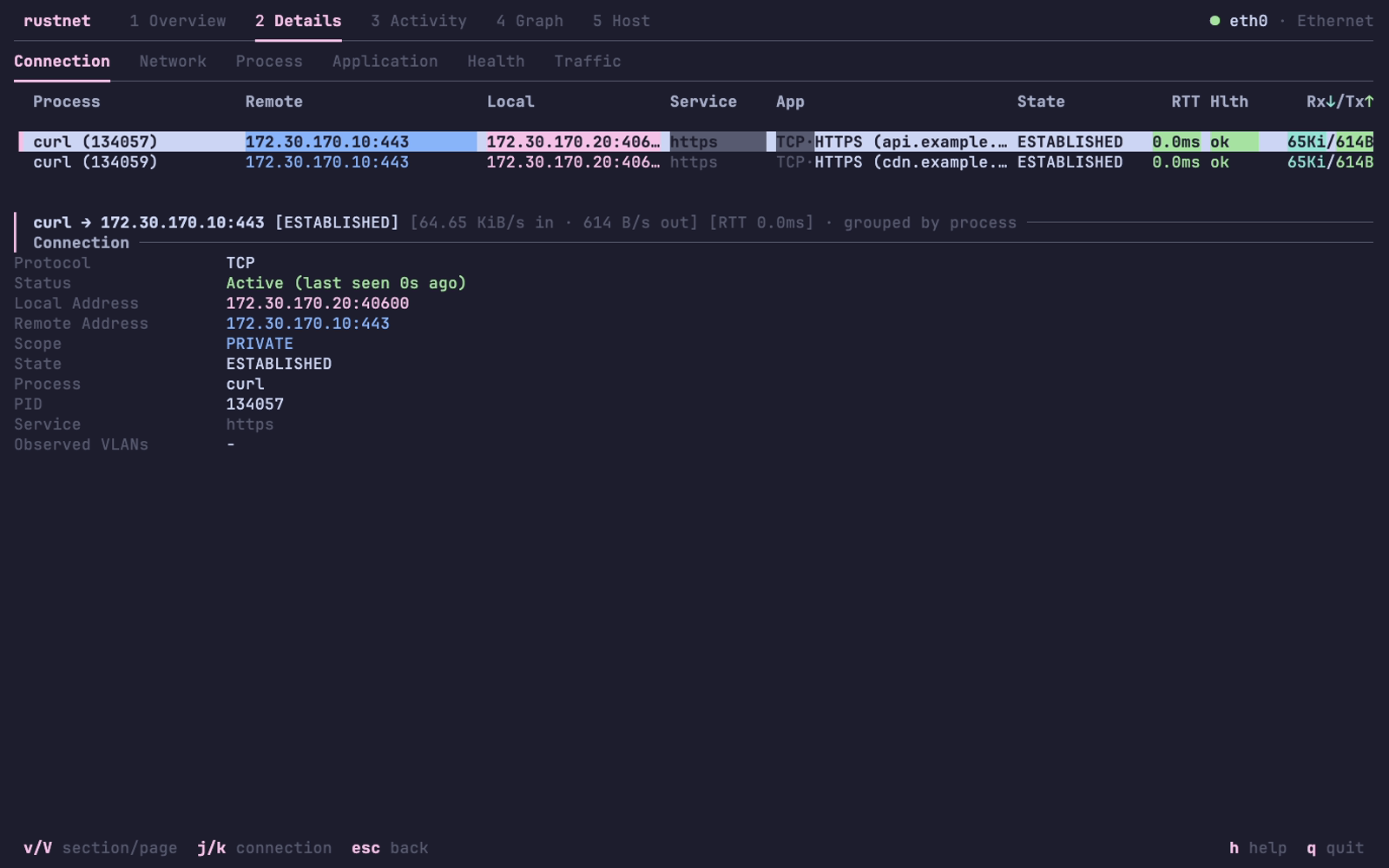The width and height of the screenshot is (1389, 868).
Task: Click the j/k connection hint
Action: [264, 848]
